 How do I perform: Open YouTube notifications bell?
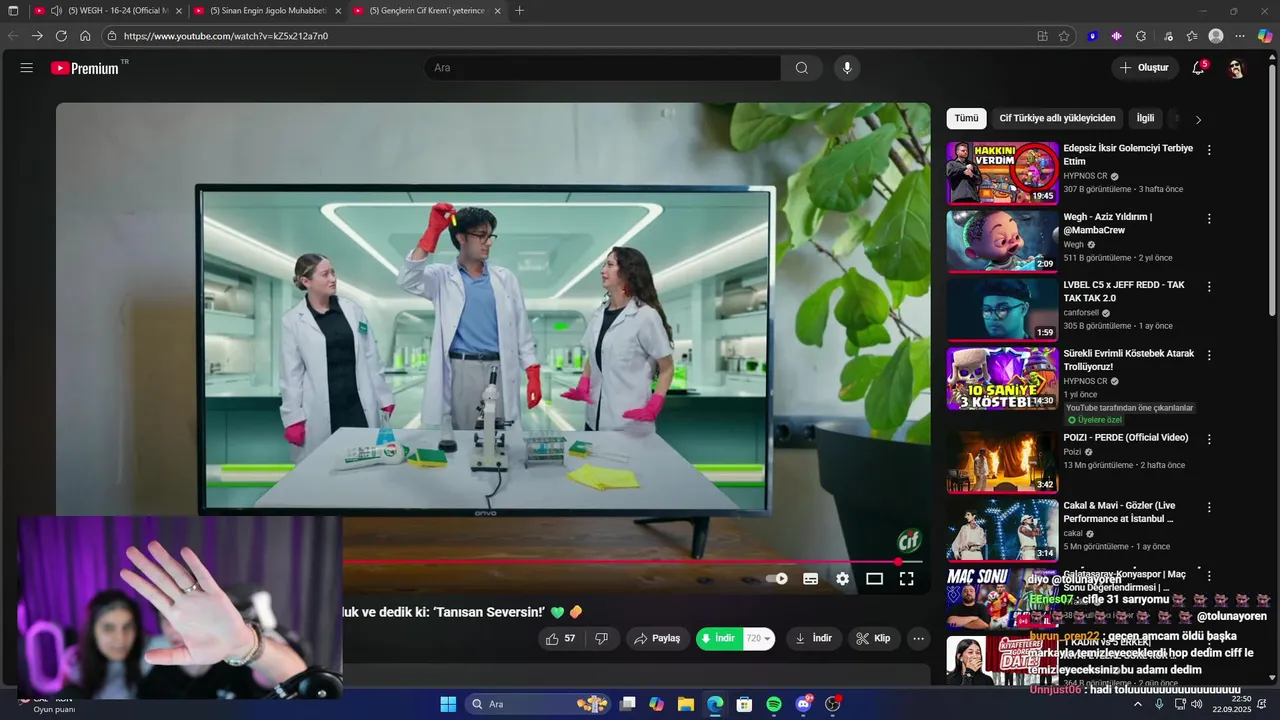coord(1198,68)
